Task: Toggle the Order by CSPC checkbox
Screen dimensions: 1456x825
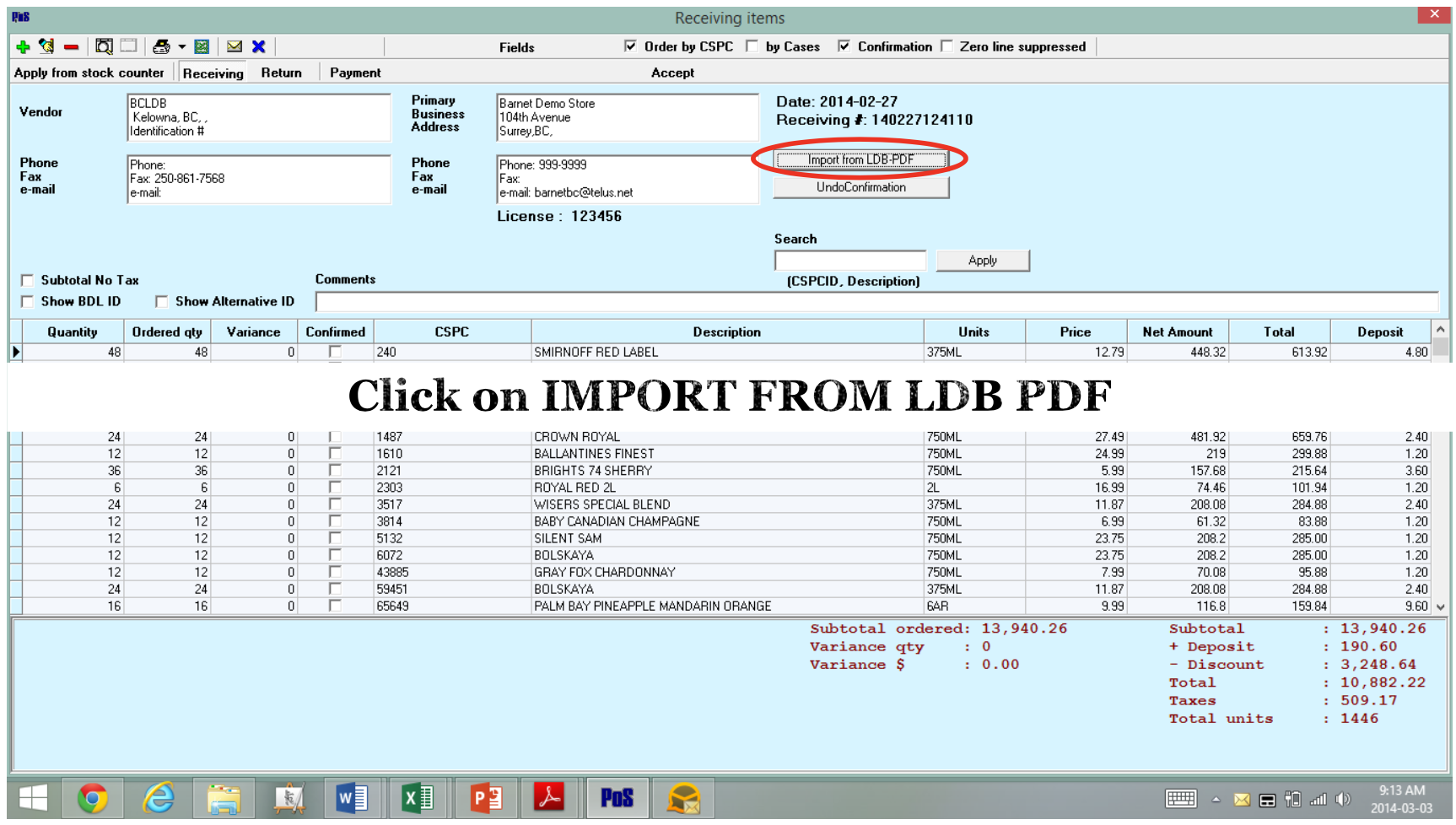Action: (x=630, y=46)
